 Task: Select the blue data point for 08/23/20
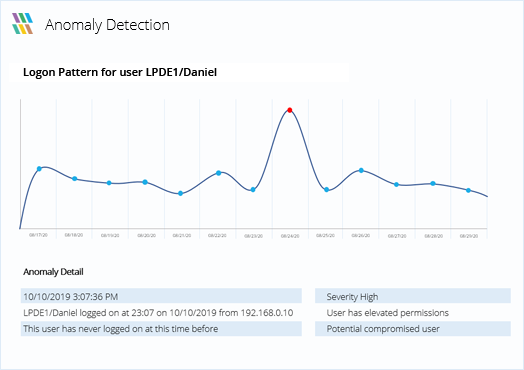click(x=253, y=190)
